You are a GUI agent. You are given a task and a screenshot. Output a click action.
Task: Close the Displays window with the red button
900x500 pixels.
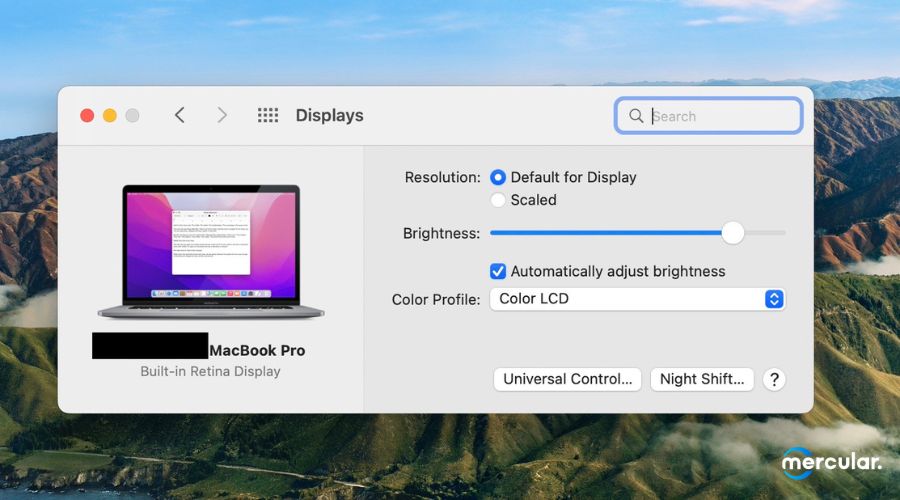coord(87,115)
